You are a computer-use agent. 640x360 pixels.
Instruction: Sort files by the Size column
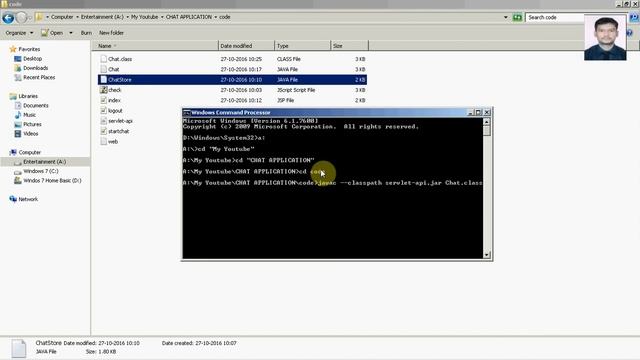click(x=349, y=46)
